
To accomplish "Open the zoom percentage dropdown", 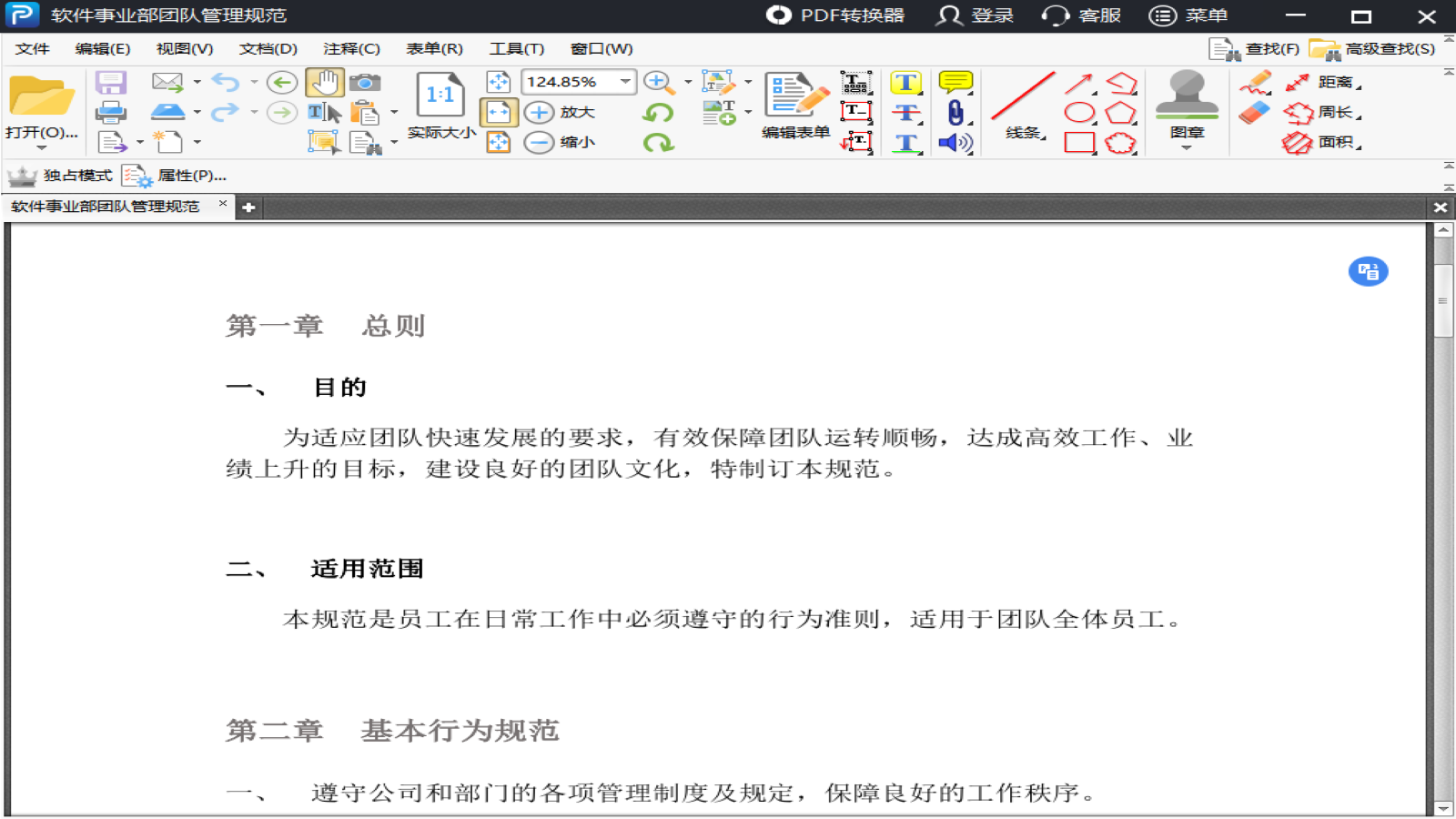I will (625, 82).
